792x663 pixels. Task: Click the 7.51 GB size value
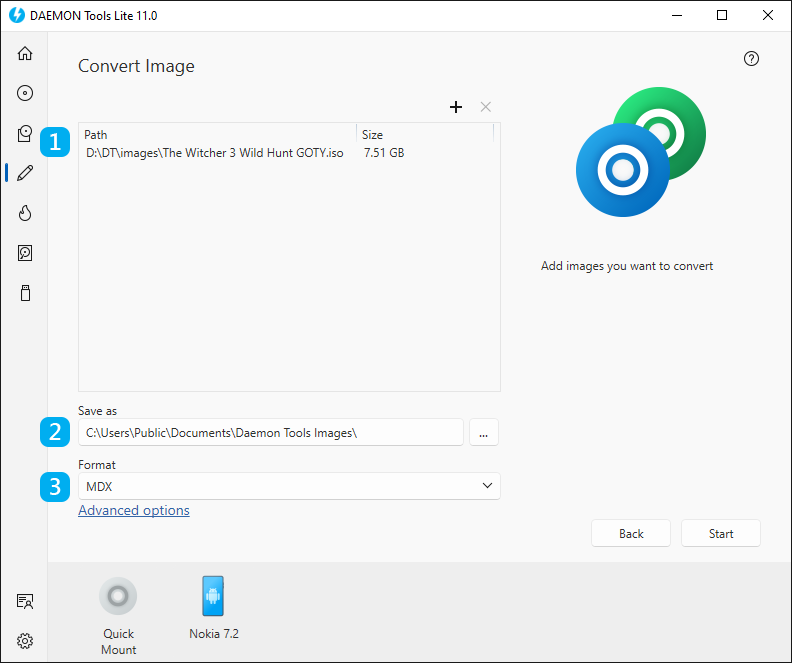pyautogui.click(x=384, y=153)
